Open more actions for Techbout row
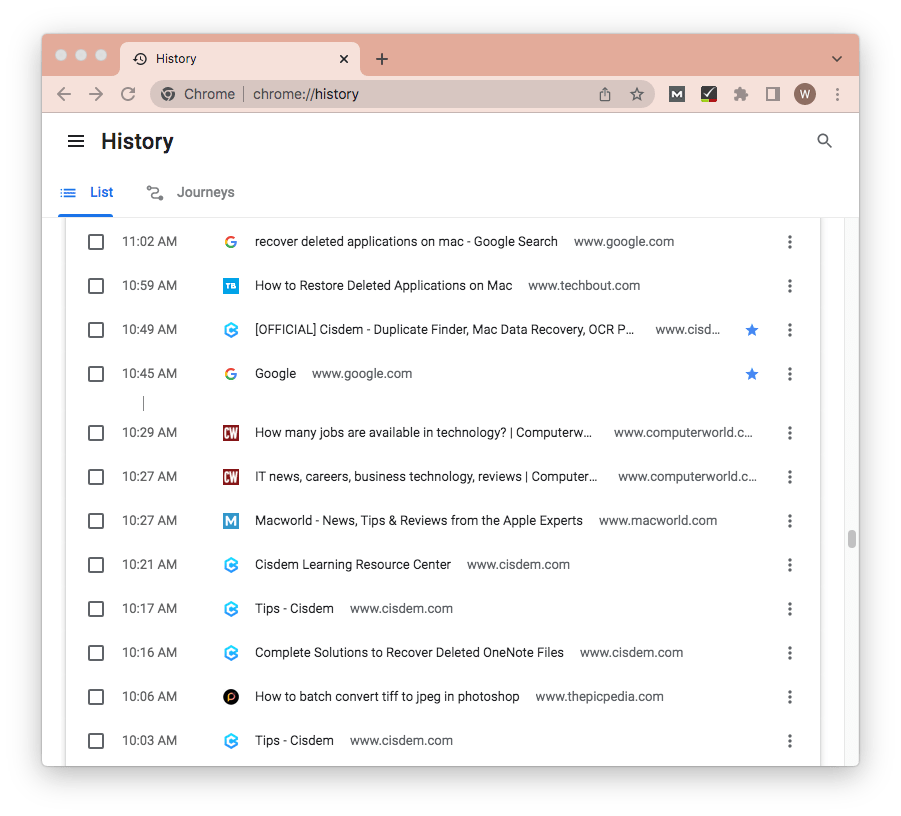The image size is (901, 816). coord(790,286)
